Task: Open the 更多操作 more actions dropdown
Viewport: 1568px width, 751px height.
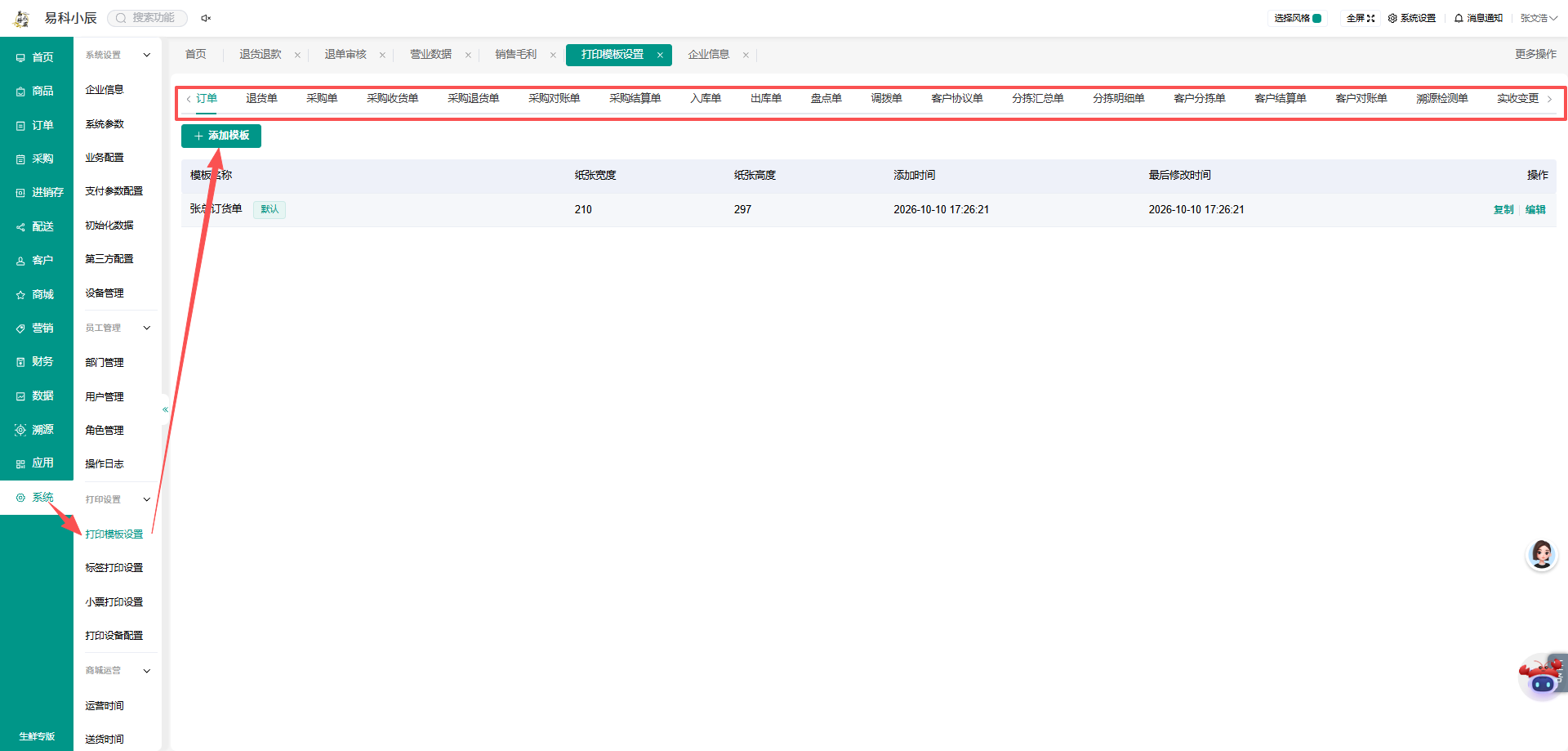Action: 1535,54
